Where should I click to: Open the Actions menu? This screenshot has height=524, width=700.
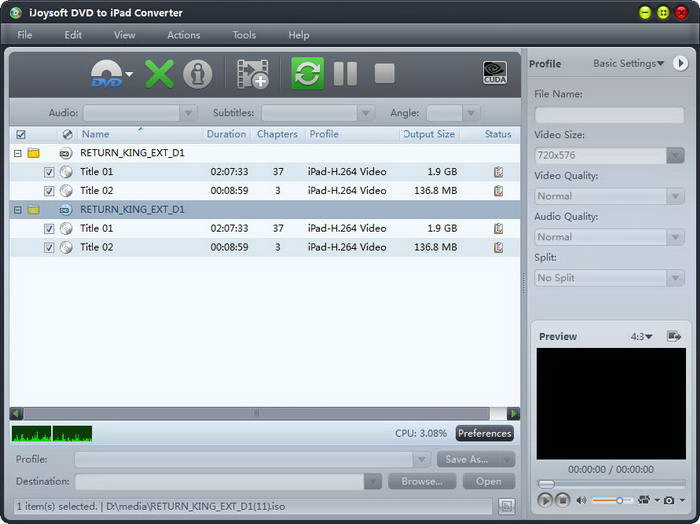[183, 35]
